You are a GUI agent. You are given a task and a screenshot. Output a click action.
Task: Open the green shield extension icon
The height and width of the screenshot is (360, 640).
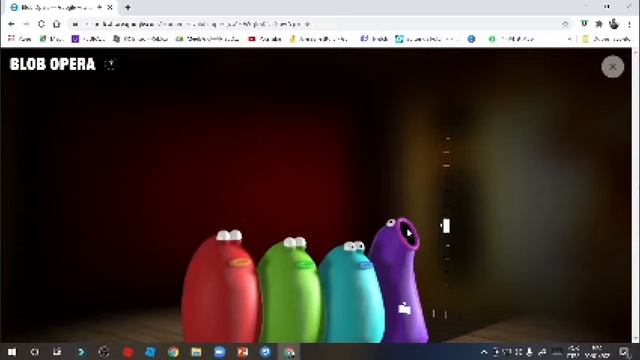coord(584,24)
